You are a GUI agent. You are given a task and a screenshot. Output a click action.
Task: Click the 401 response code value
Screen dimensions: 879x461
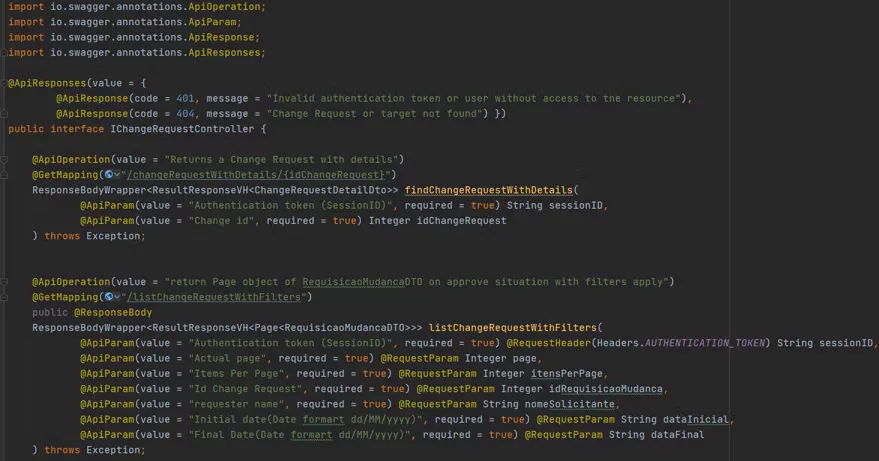click(185, 98)
